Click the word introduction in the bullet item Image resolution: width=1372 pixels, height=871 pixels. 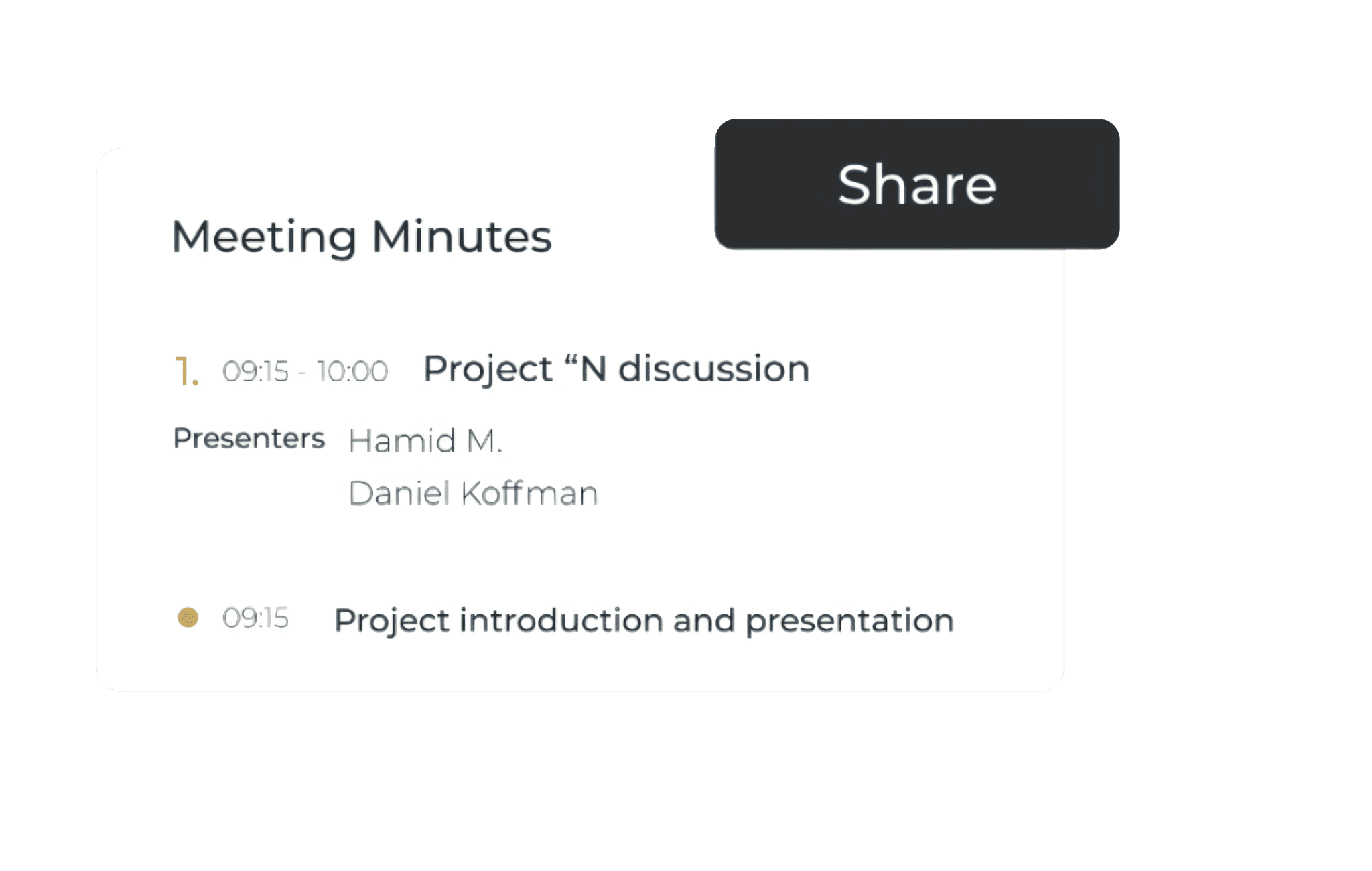[x=561, y=620]
